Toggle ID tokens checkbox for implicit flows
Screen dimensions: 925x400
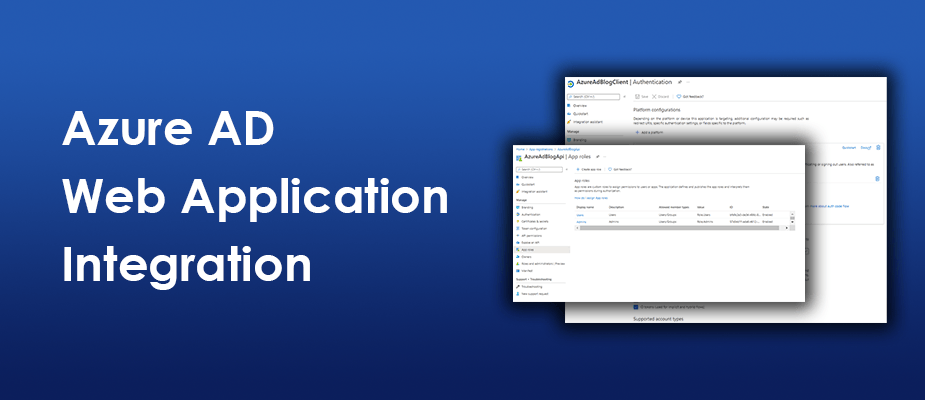tap(635, 307)
